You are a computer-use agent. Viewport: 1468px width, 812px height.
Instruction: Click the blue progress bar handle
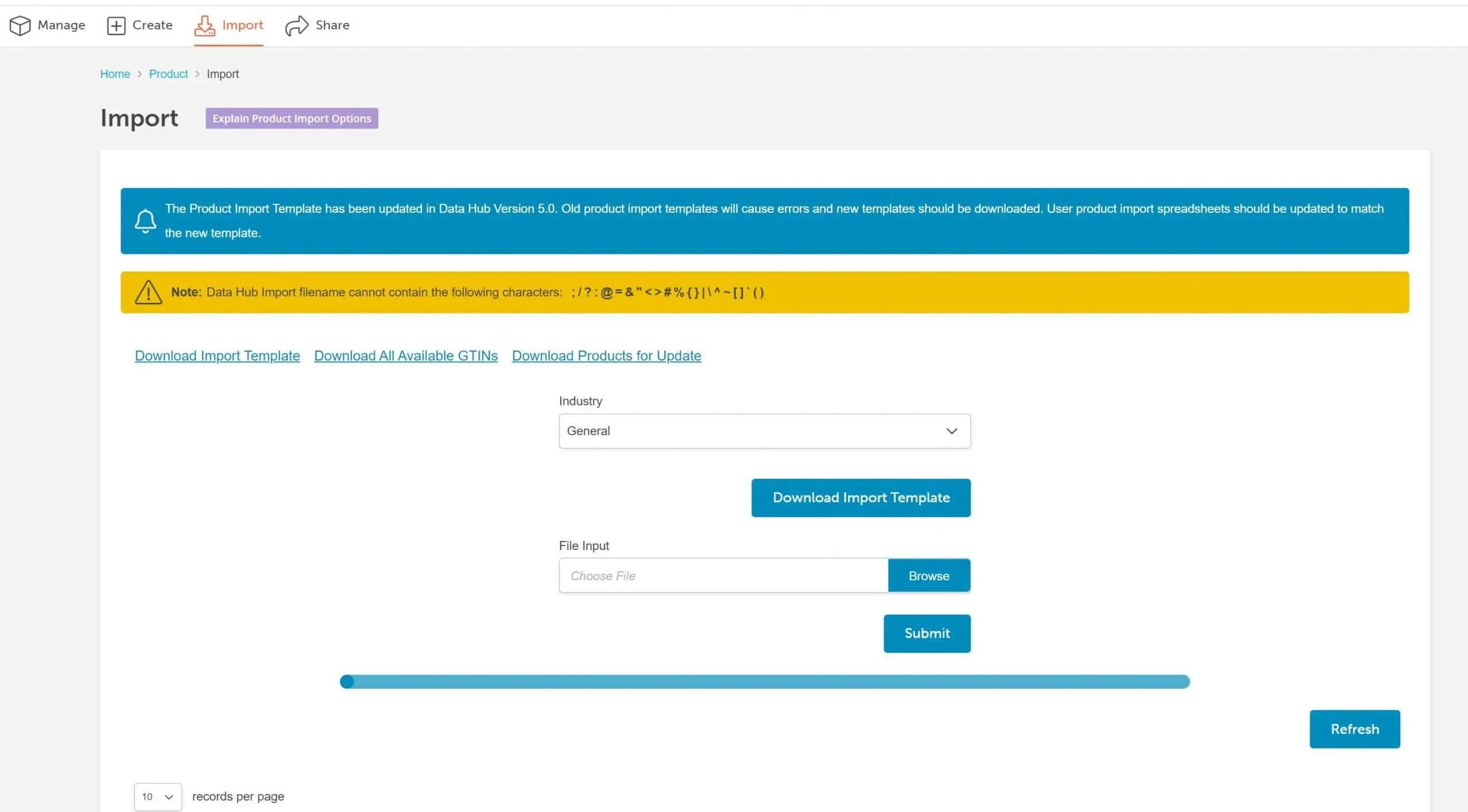click(x=347, y=681)
